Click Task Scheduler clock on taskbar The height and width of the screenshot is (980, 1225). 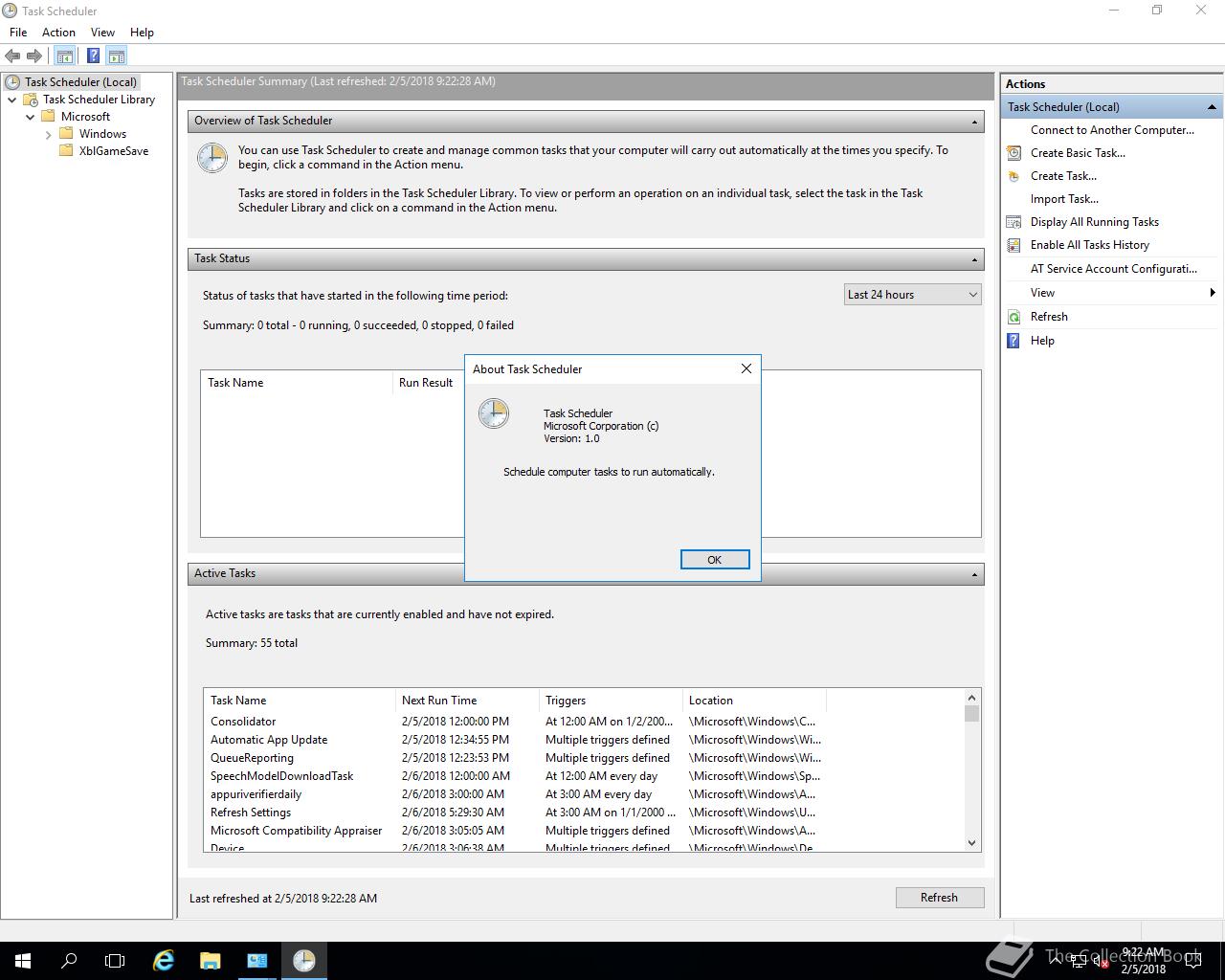coord(303,961)
